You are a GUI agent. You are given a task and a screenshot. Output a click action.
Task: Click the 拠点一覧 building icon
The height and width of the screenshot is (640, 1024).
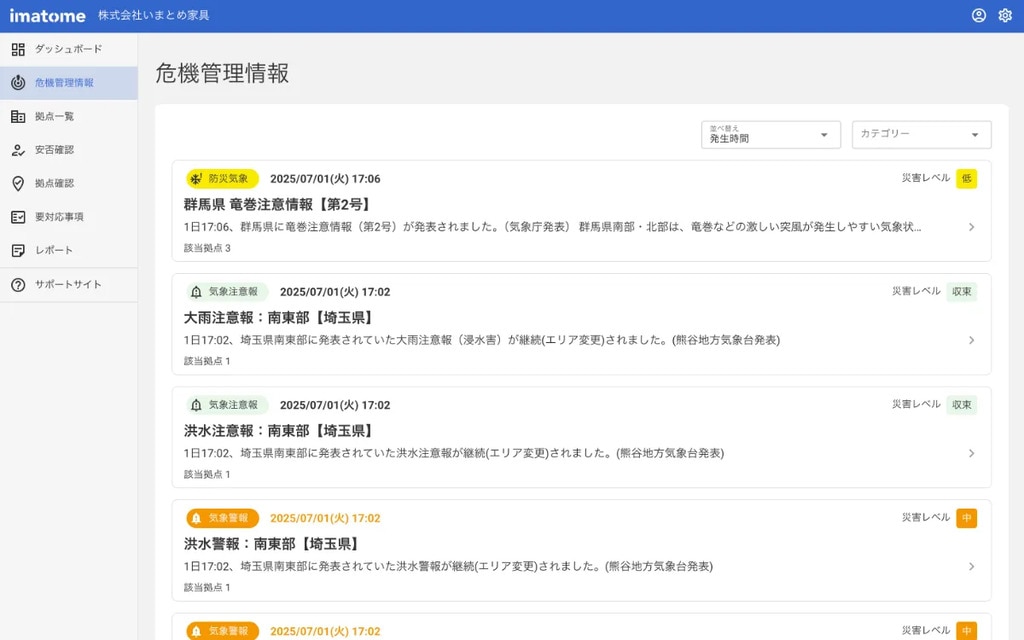coord(18,116)
